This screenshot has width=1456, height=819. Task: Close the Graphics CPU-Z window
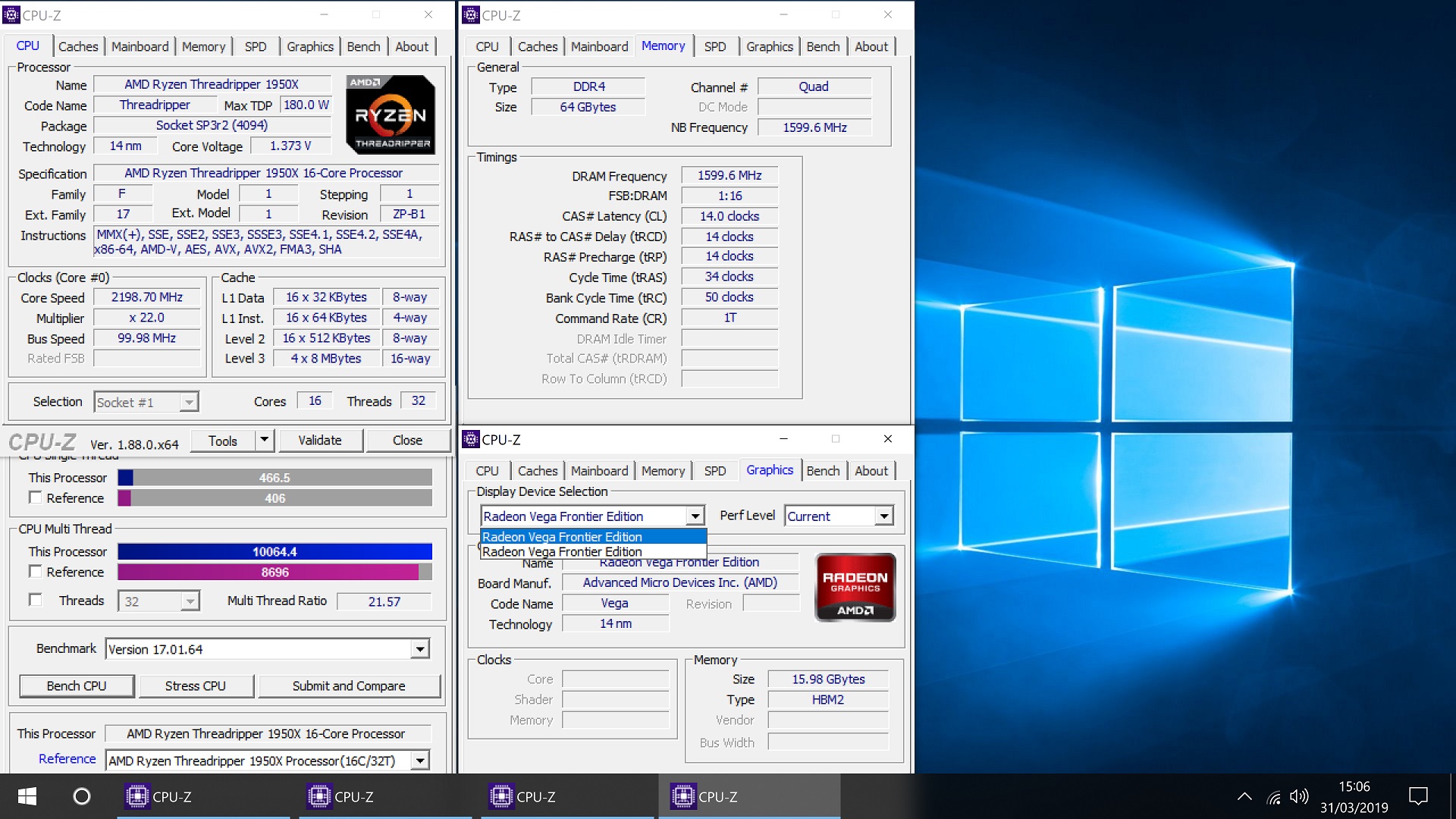click(888, 439)
